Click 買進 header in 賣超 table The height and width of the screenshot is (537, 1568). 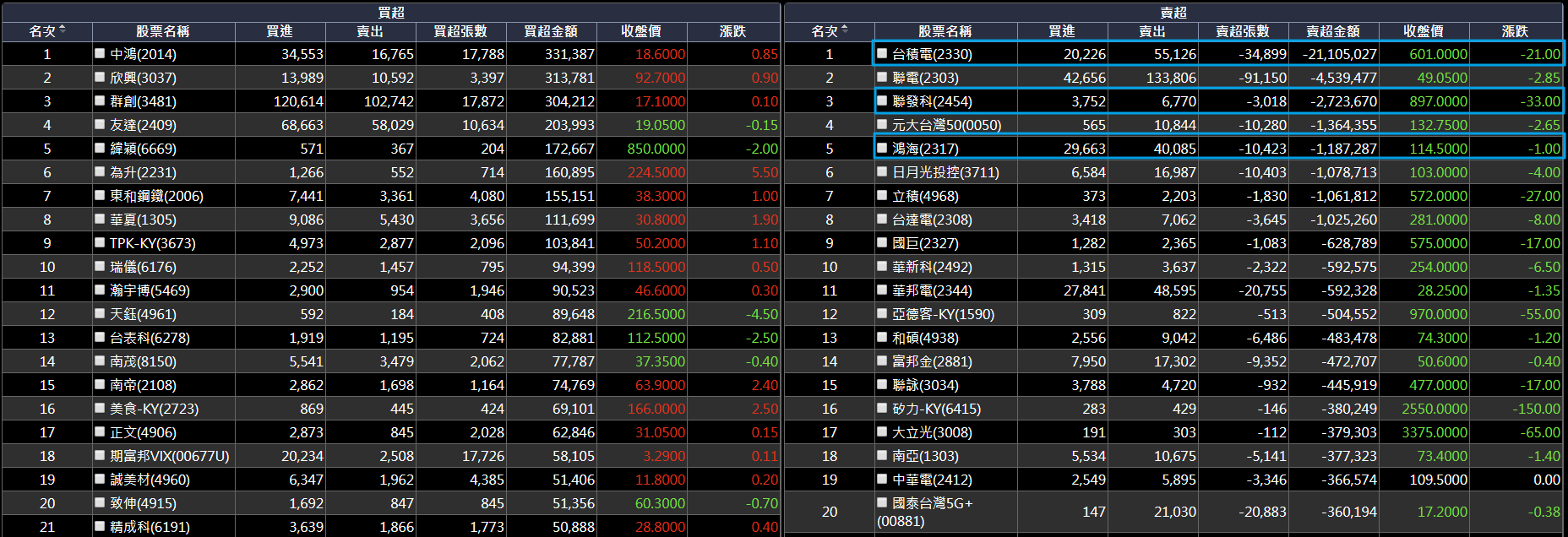pos(1062,31)
